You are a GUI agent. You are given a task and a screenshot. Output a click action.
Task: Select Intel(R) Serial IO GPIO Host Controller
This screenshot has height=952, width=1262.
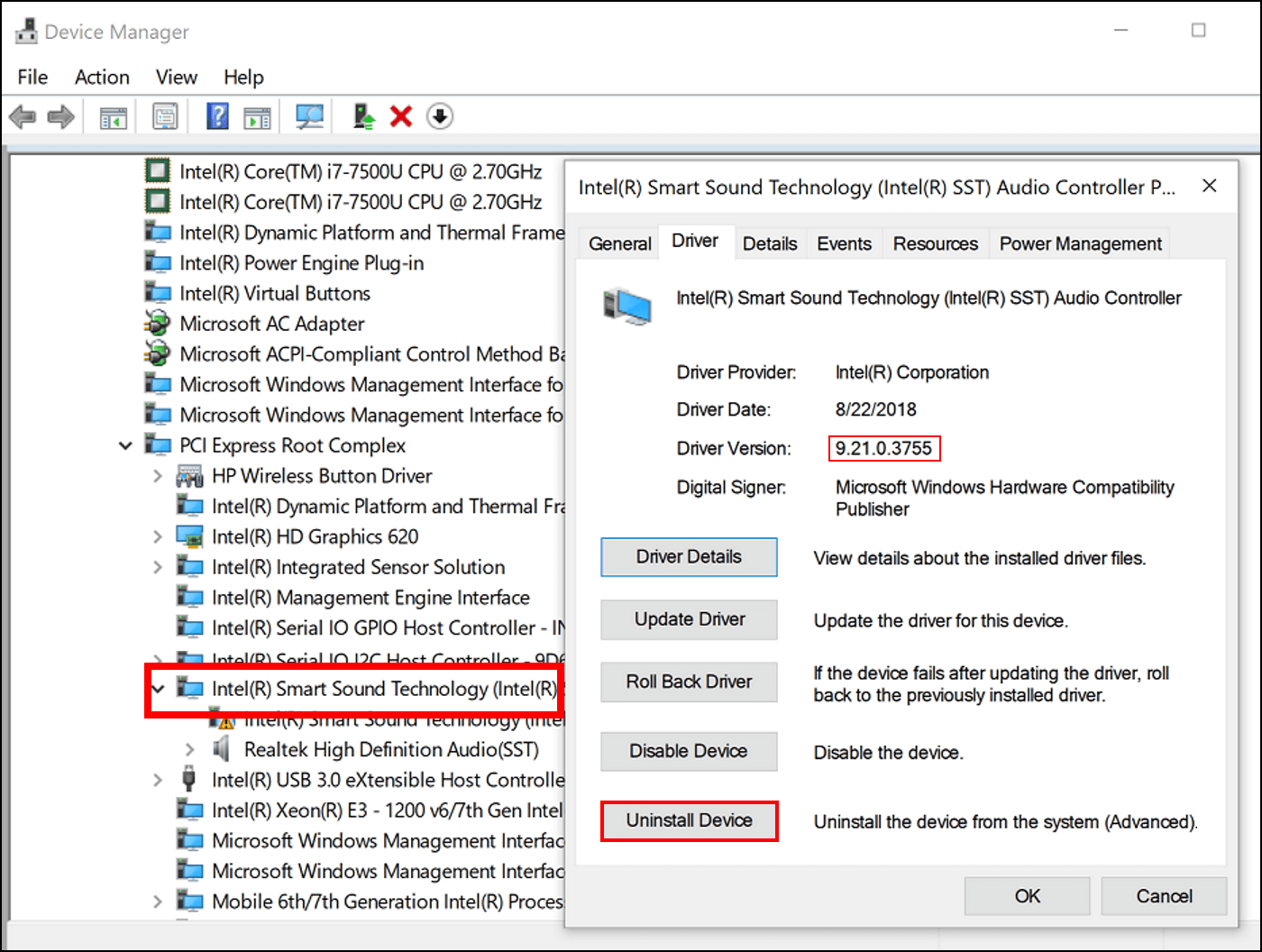389,627
